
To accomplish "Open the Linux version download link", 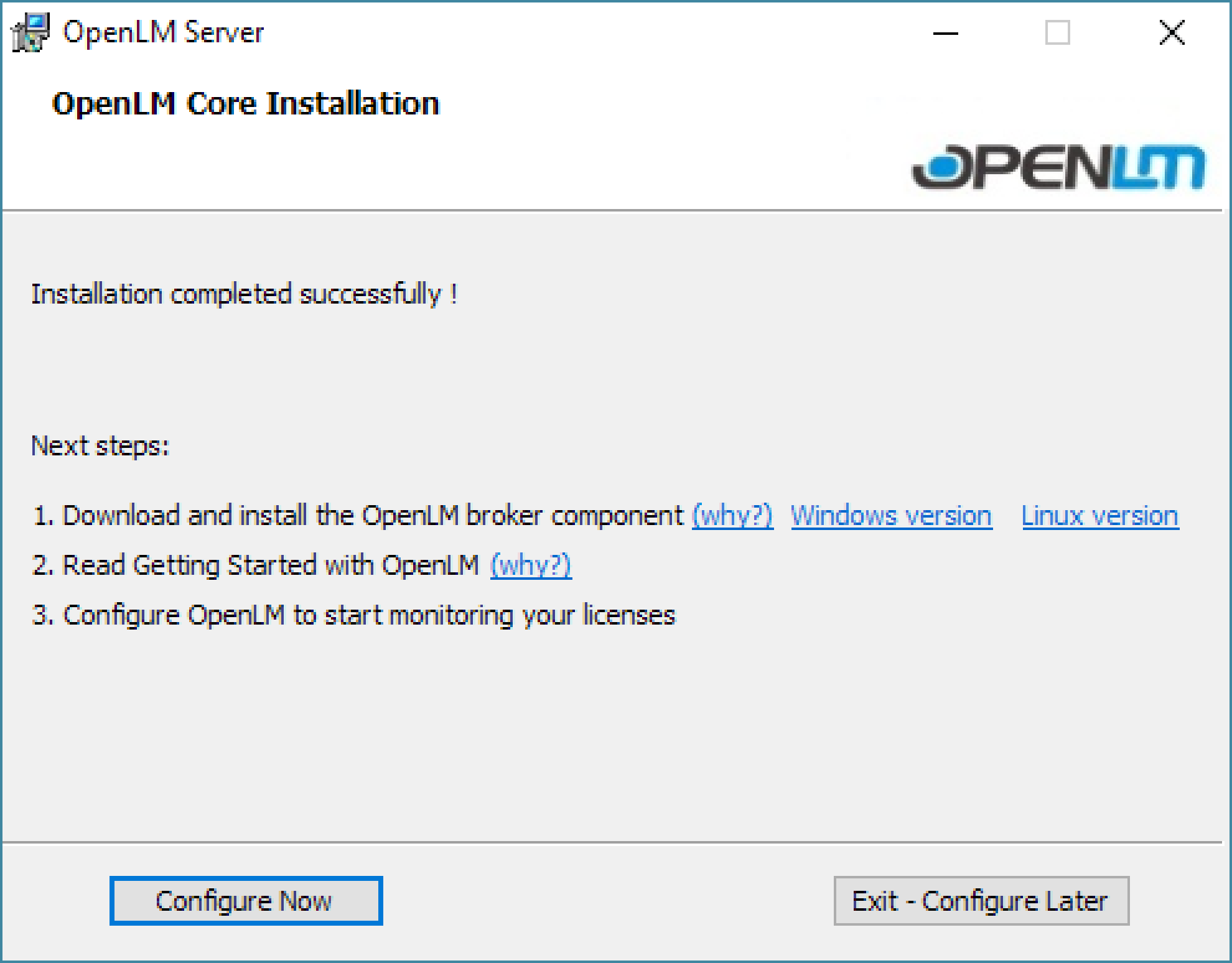I will (x=1099, y=516).
